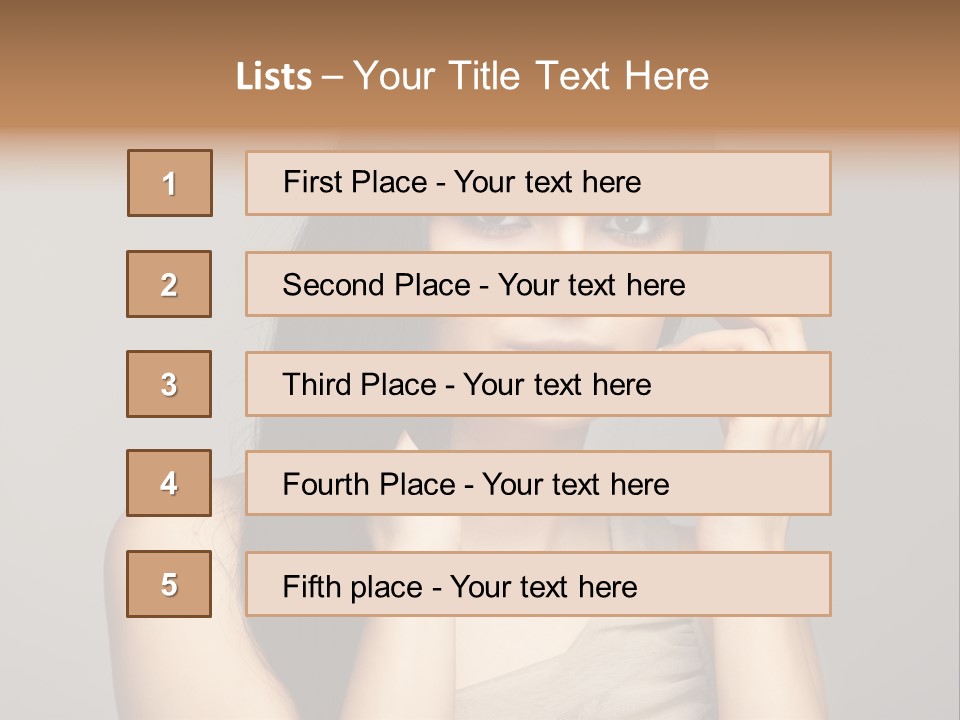The height and width of the screenshot is (720, 960).
Task: Click 'Your text here' in Fourth Place row
Action: (575, 485)
